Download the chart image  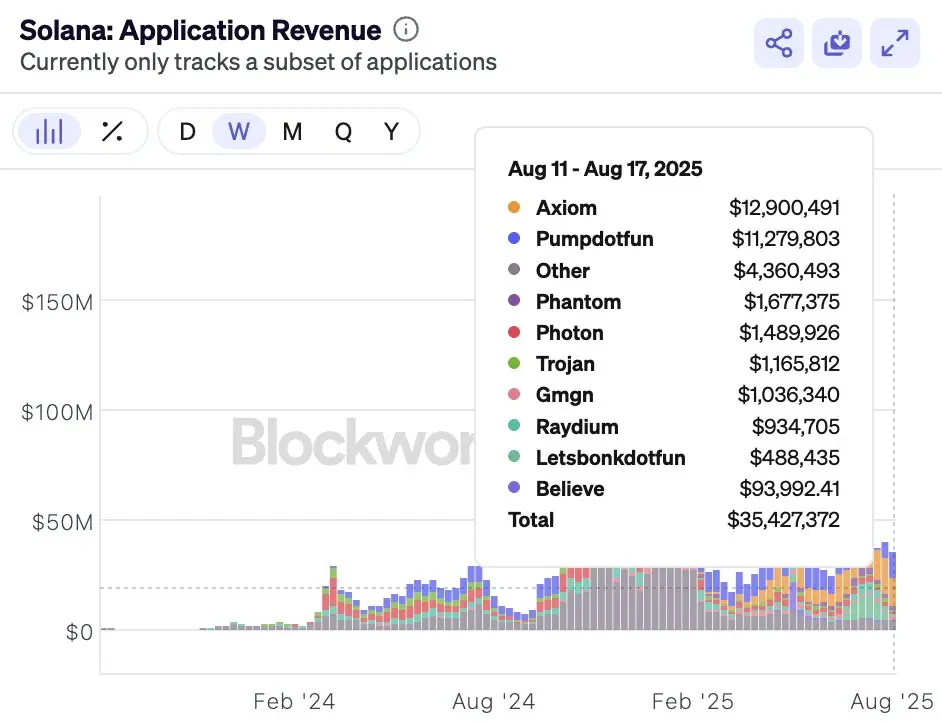(x=837, y=43)
